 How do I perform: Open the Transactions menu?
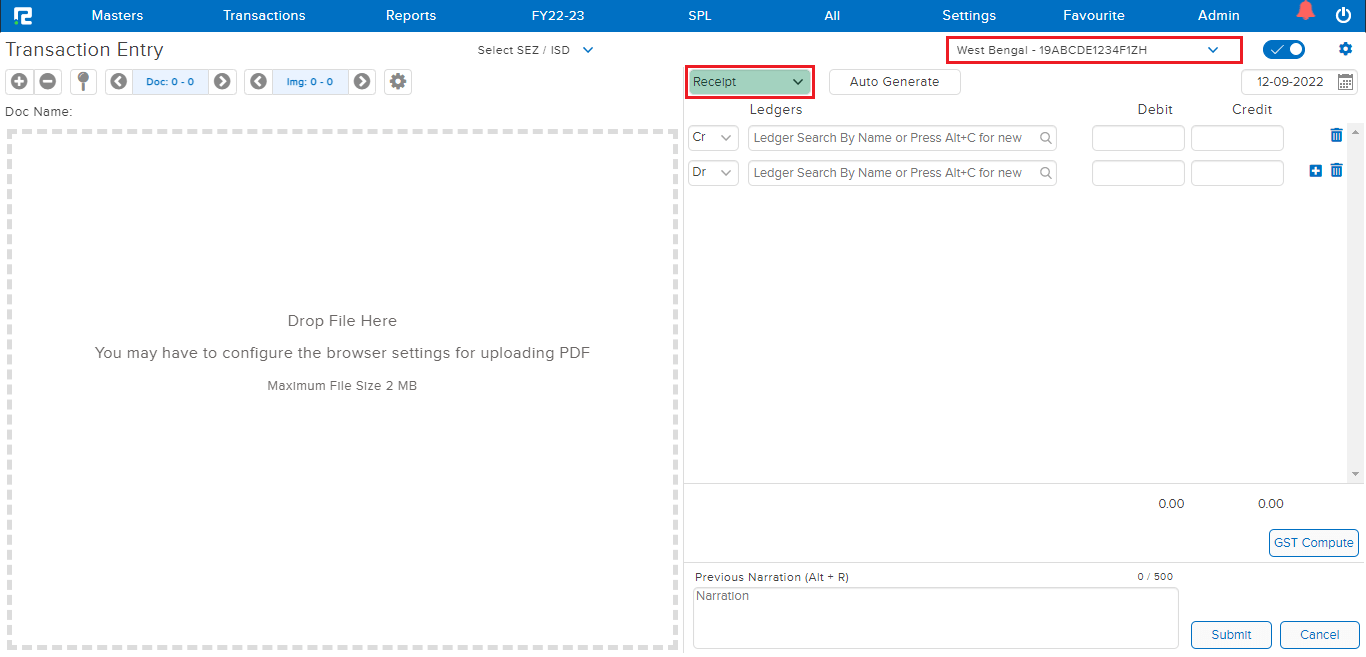[264, 15]
